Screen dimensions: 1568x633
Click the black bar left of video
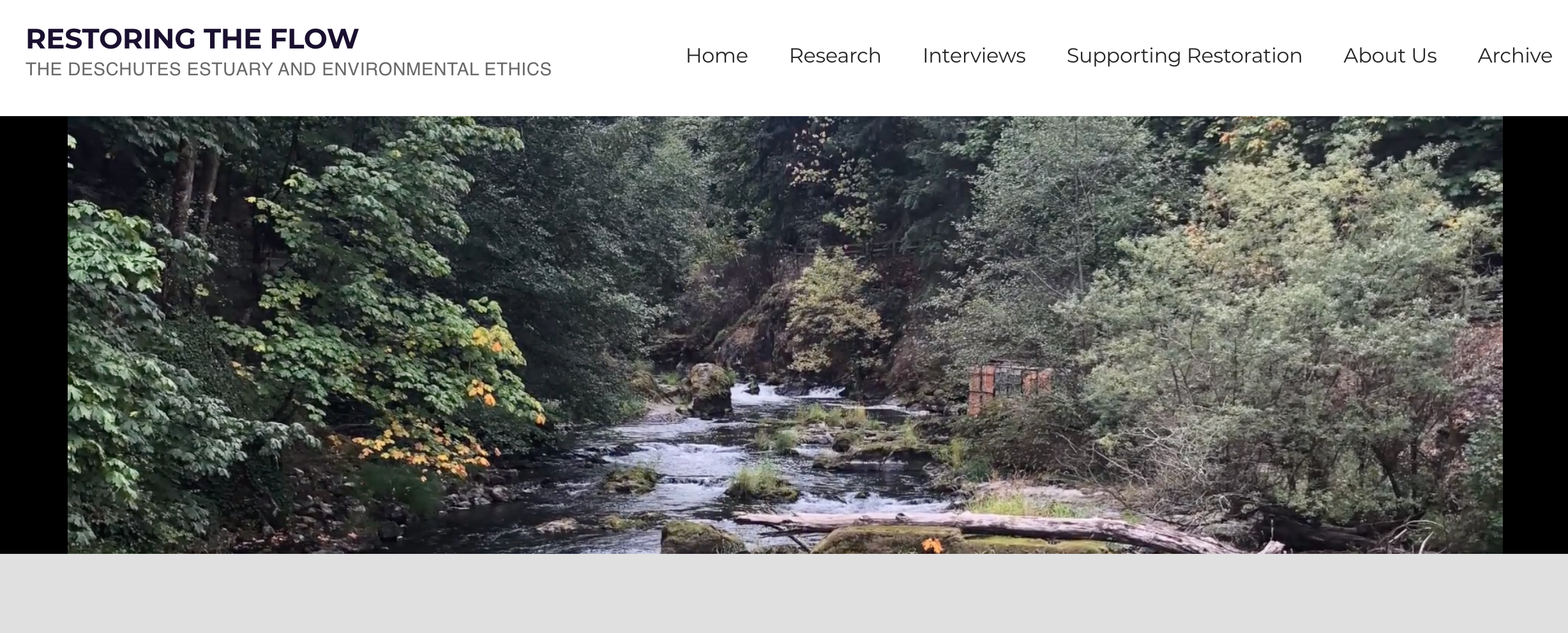tap(34, 335)
